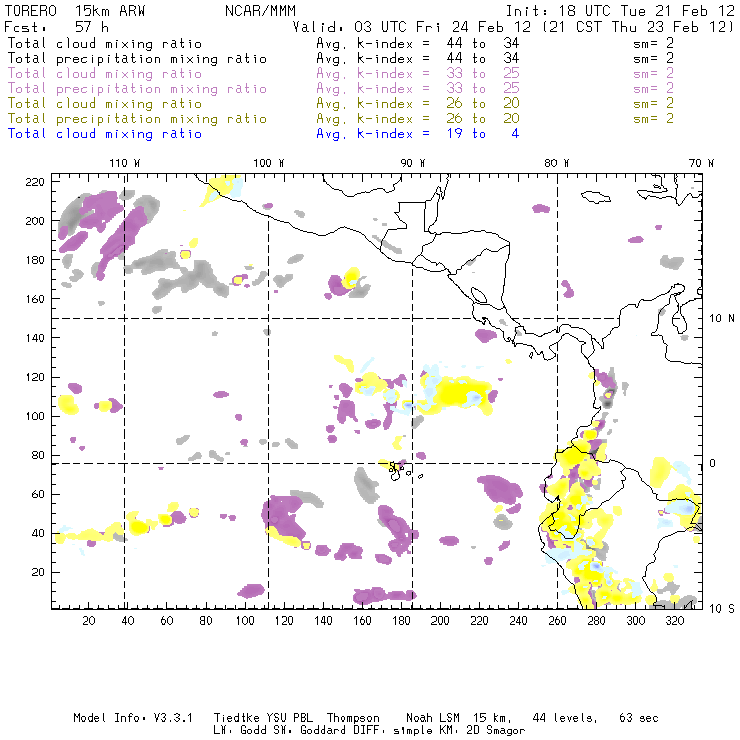Click "Noah LSM" in the footer

point(433,718)
